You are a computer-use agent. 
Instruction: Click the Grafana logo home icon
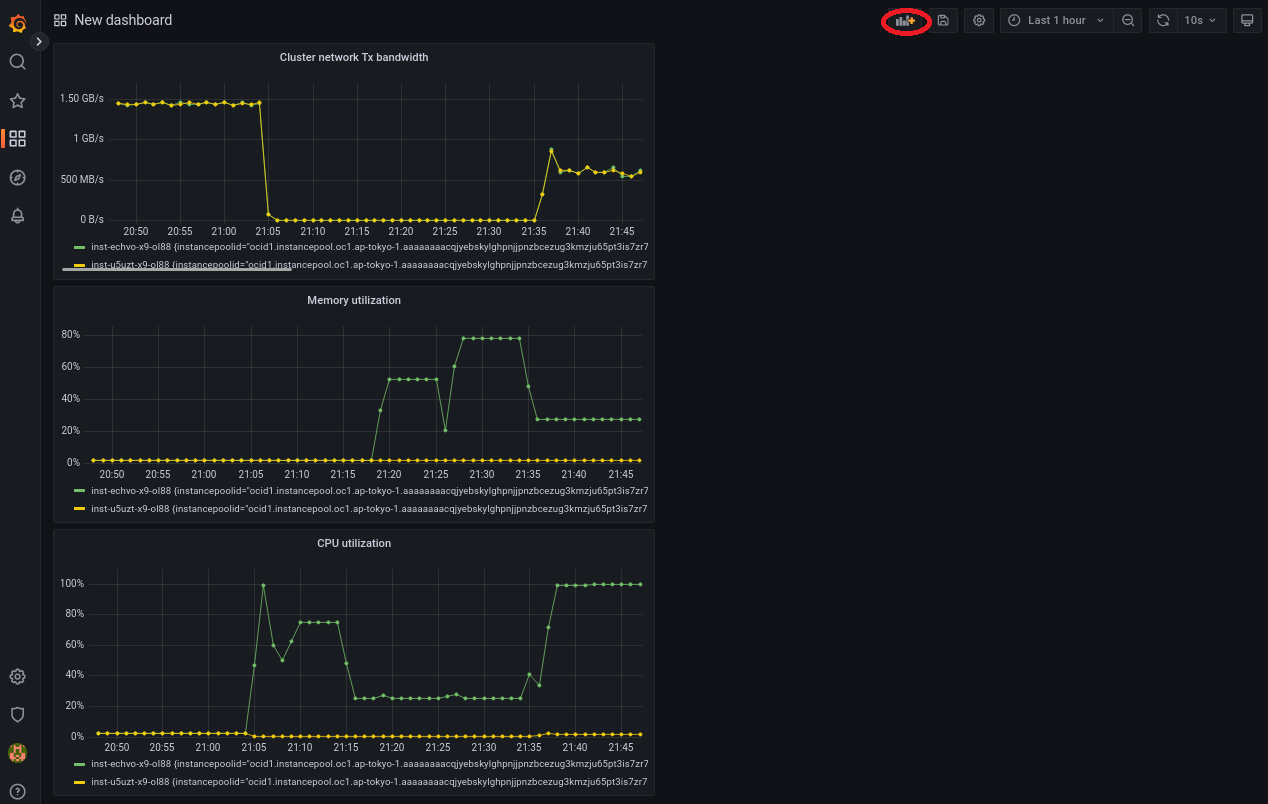point(17,22)
